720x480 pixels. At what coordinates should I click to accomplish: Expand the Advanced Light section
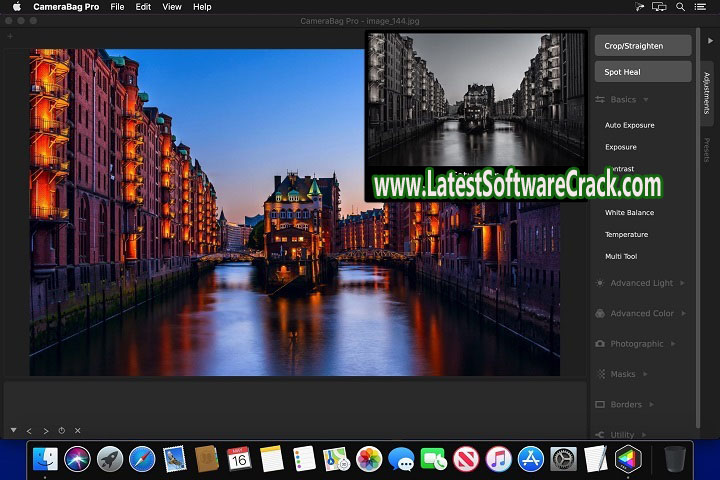pyautogui.click(x=640, y=283)
